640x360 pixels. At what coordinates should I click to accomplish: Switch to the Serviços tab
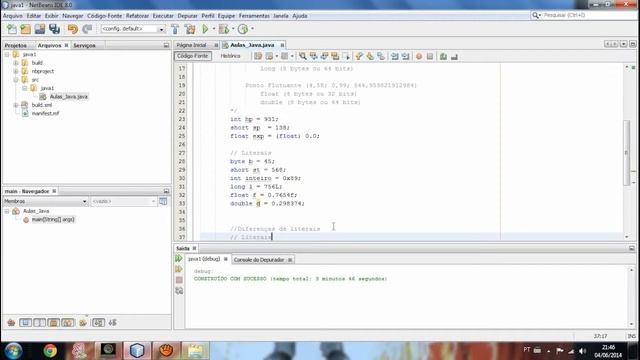[x=84, y=45]
